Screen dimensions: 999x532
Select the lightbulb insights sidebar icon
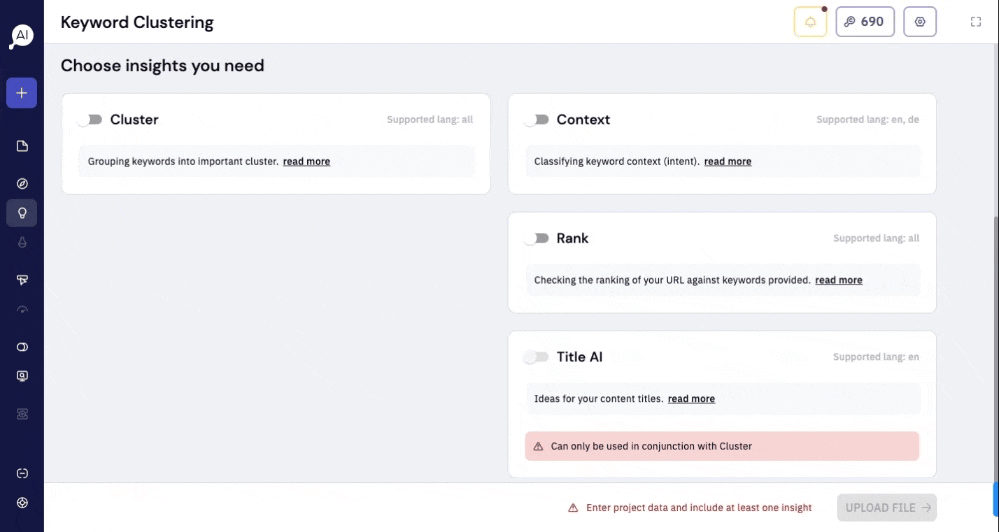pos(22,213)
